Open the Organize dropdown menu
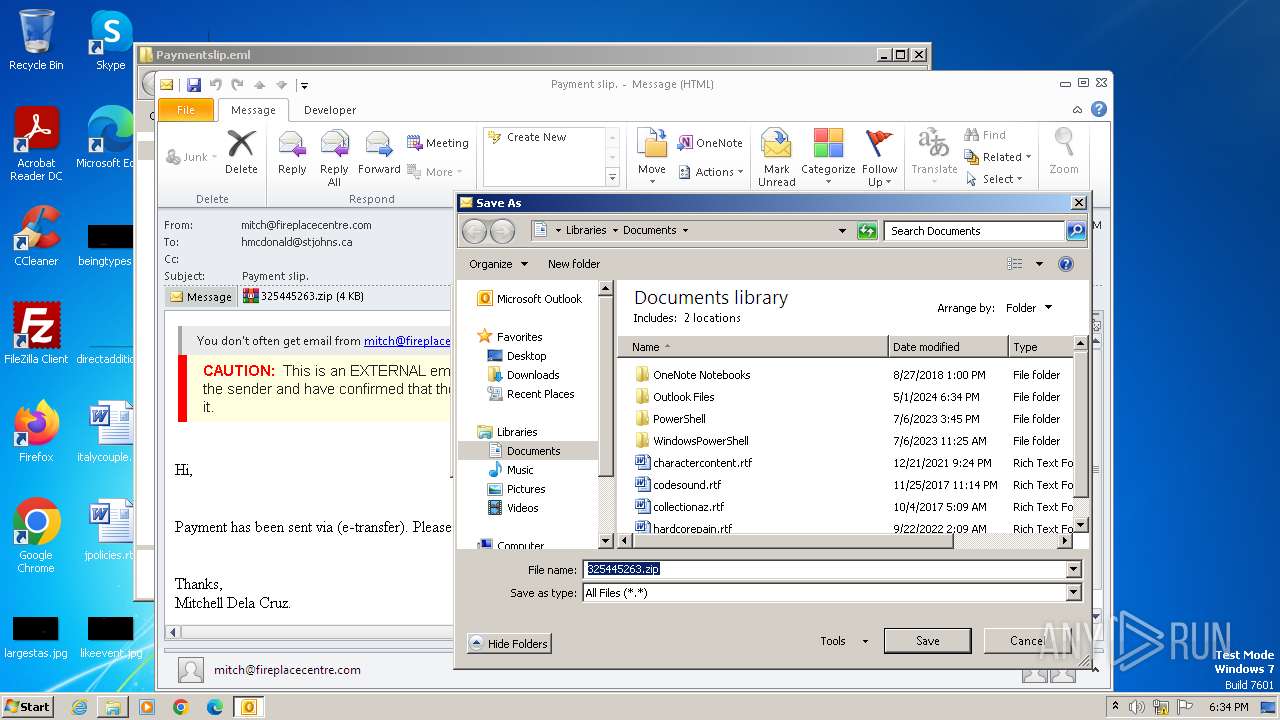This screenshot has width=1280, height=720. click(x=498, y=264)
